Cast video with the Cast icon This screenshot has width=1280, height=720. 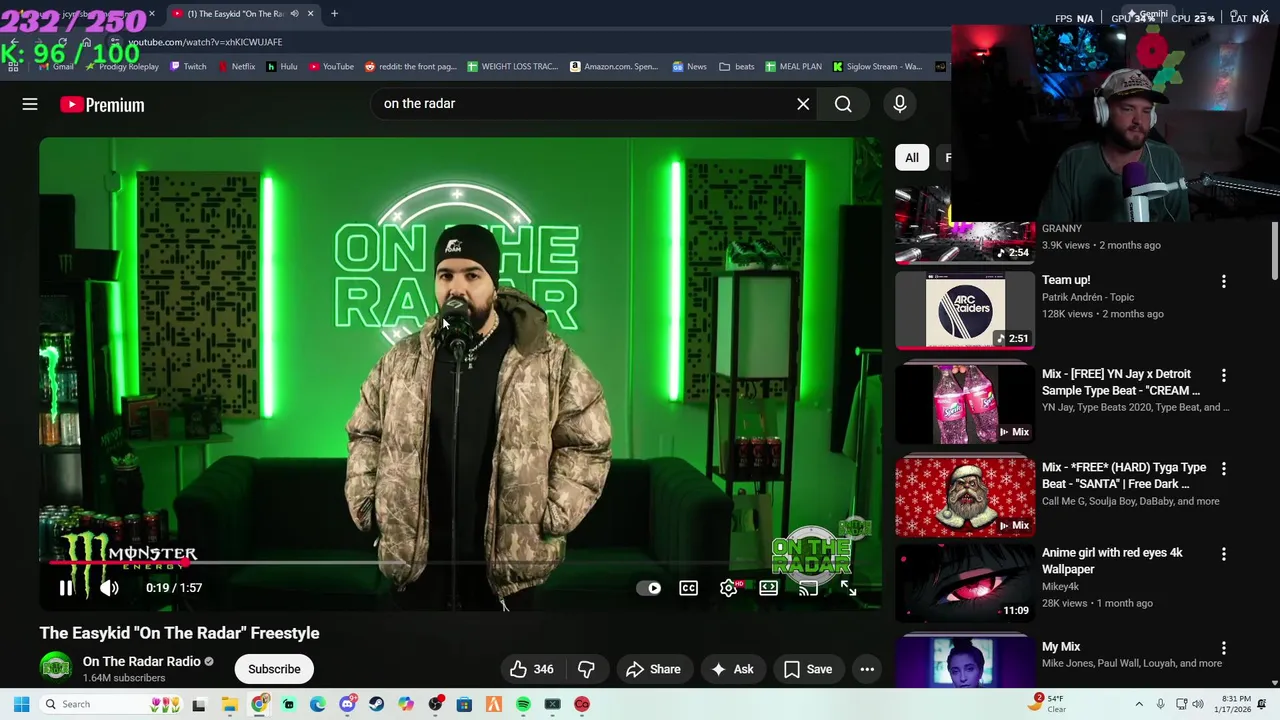pos(808,588)
